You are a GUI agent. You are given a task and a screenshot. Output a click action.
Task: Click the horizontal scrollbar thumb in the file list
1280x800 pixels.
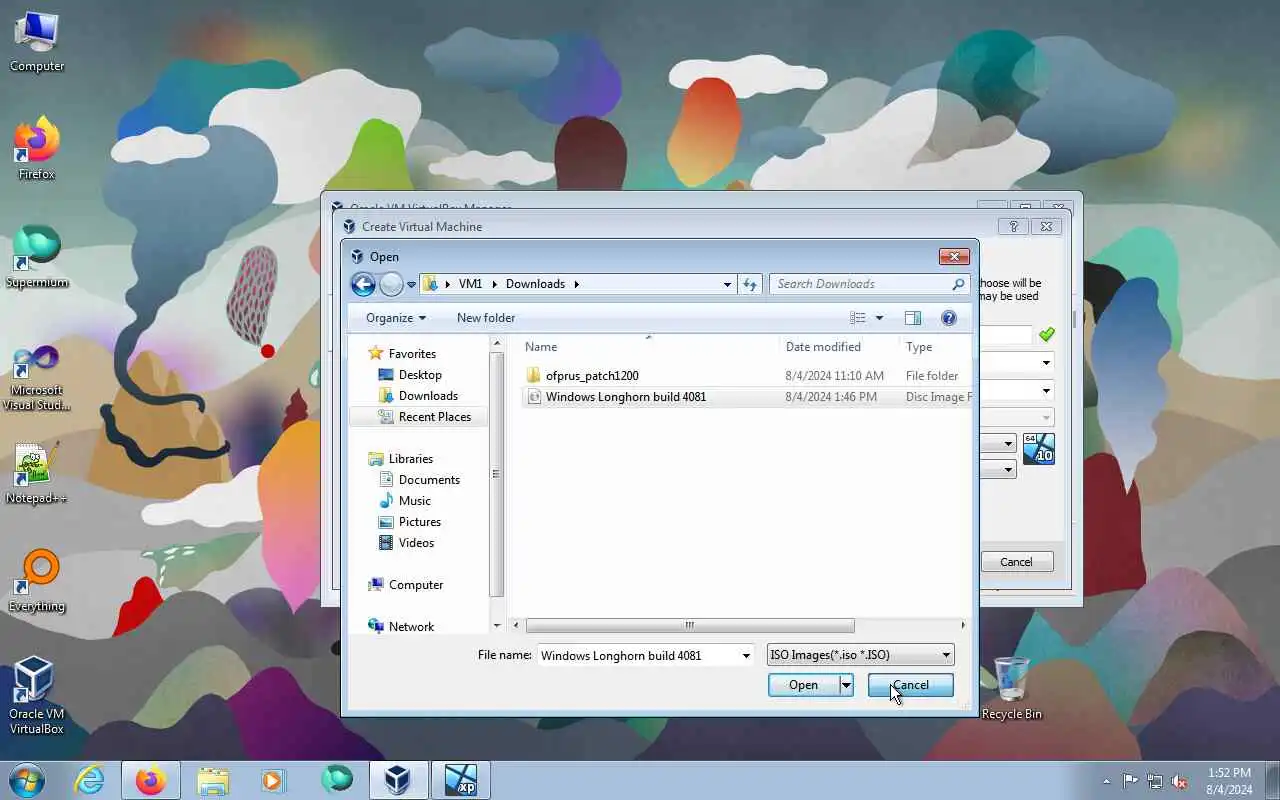[690, 625]
